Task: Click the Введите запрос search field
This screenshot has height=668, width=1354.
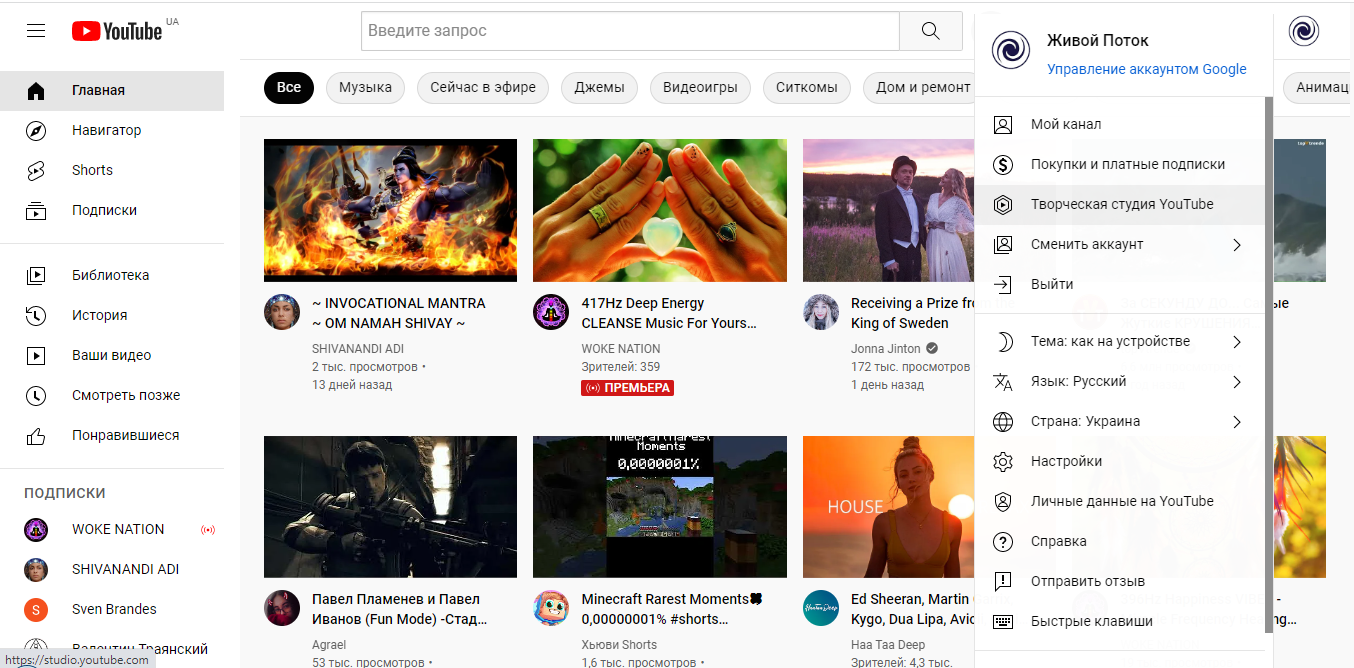Action: coord(629,31)
